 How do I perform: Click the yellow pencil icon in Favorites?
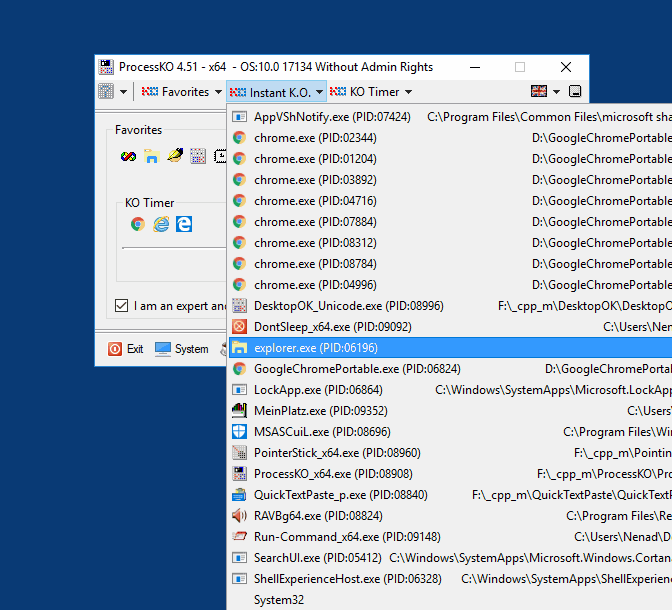pyautogui.click(x=175, y=156)
